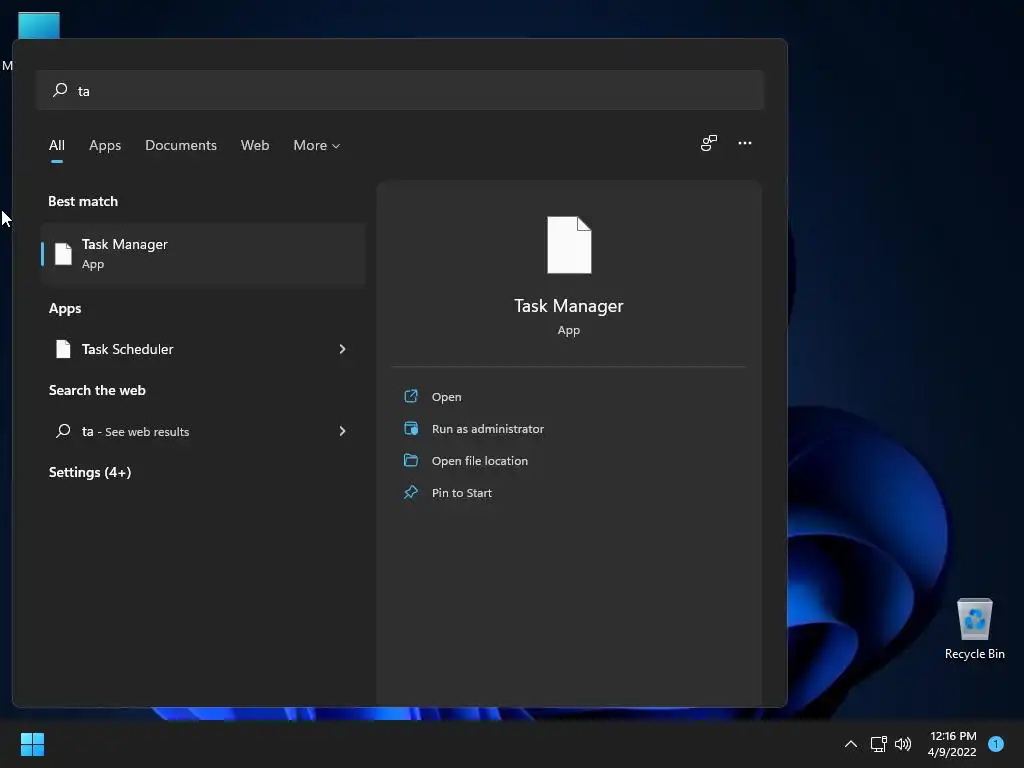Show hidden tray icons chevron
1024x768 pixels.
point(850,744)
